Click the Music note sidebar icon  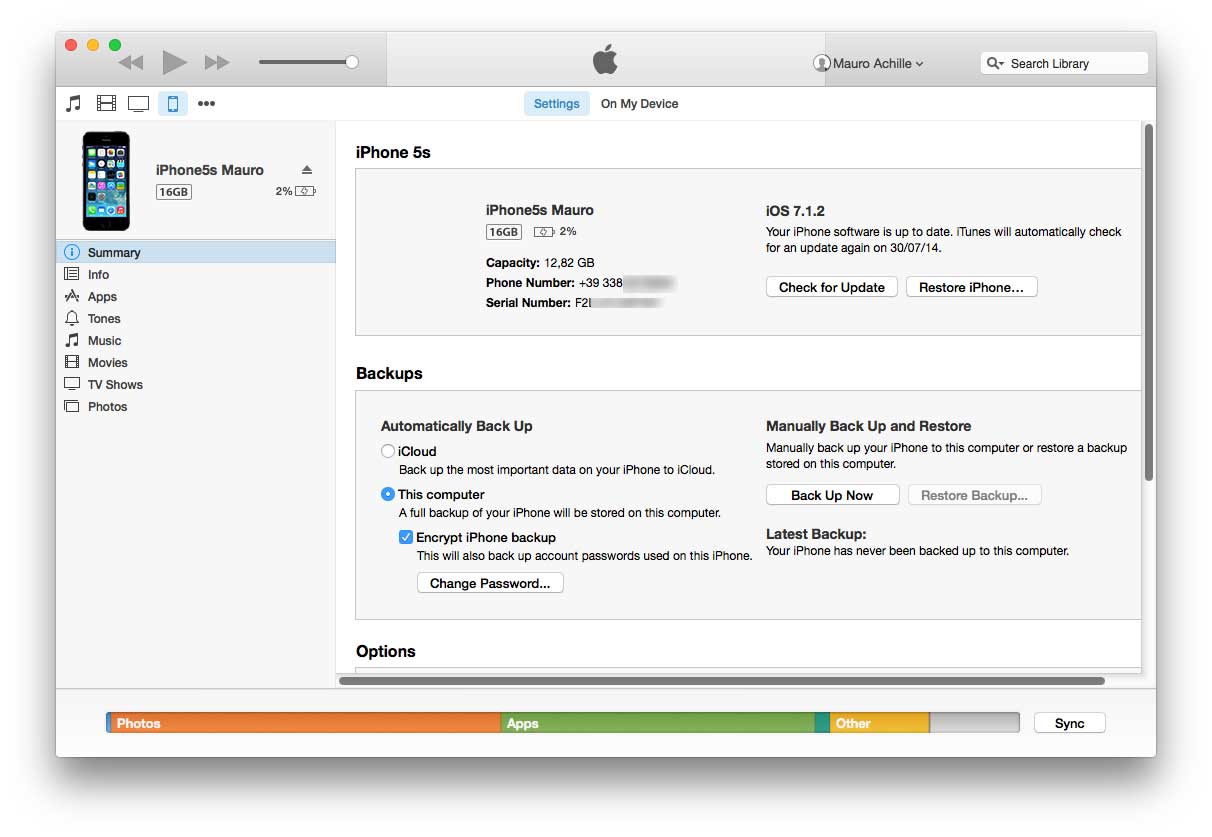(72, 340)
